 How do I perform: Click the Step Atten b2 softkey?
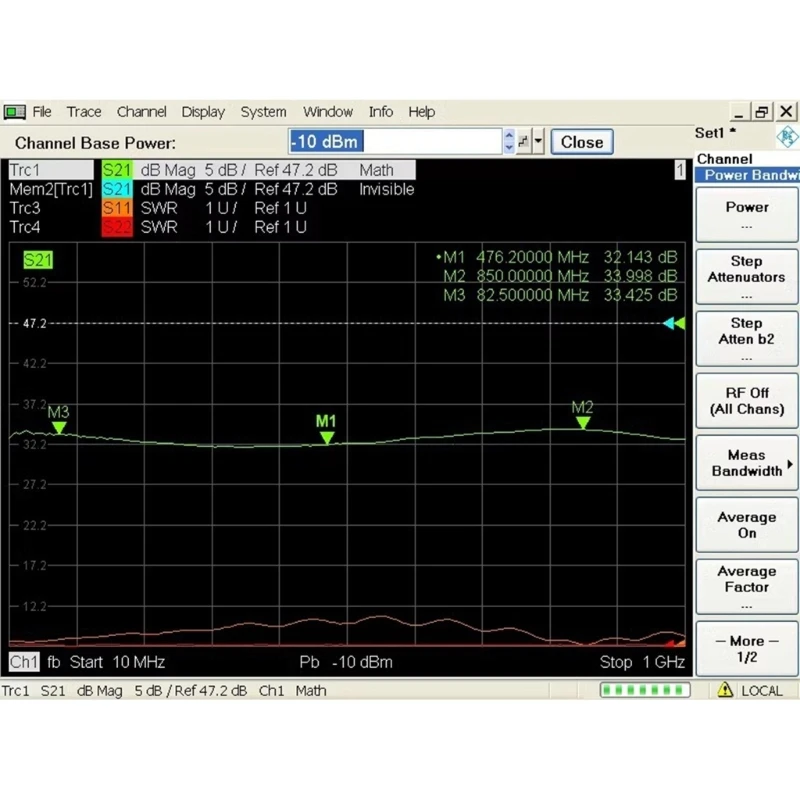pyautogui.click(x=746, y=339)
